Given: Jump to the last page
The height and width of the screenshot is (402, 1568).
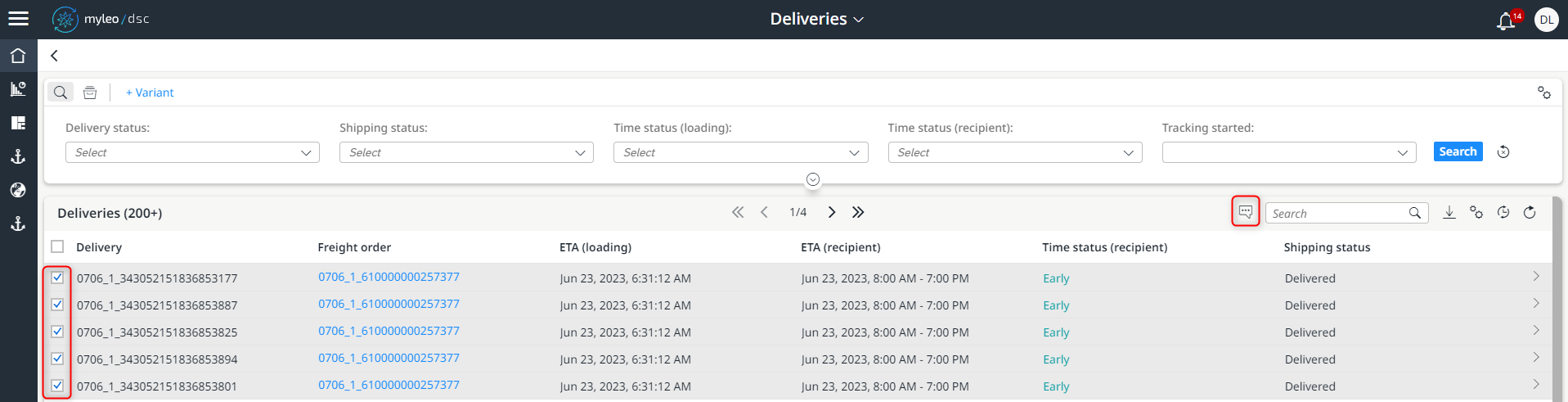Looking at the screenshot, I should pyautogui.click(x=858, y=212).
